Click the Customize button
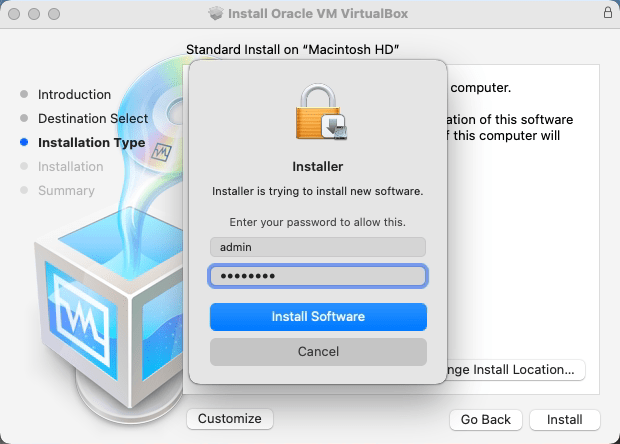Viewport: 620px width, 444px height. click(x=229, y=419)
